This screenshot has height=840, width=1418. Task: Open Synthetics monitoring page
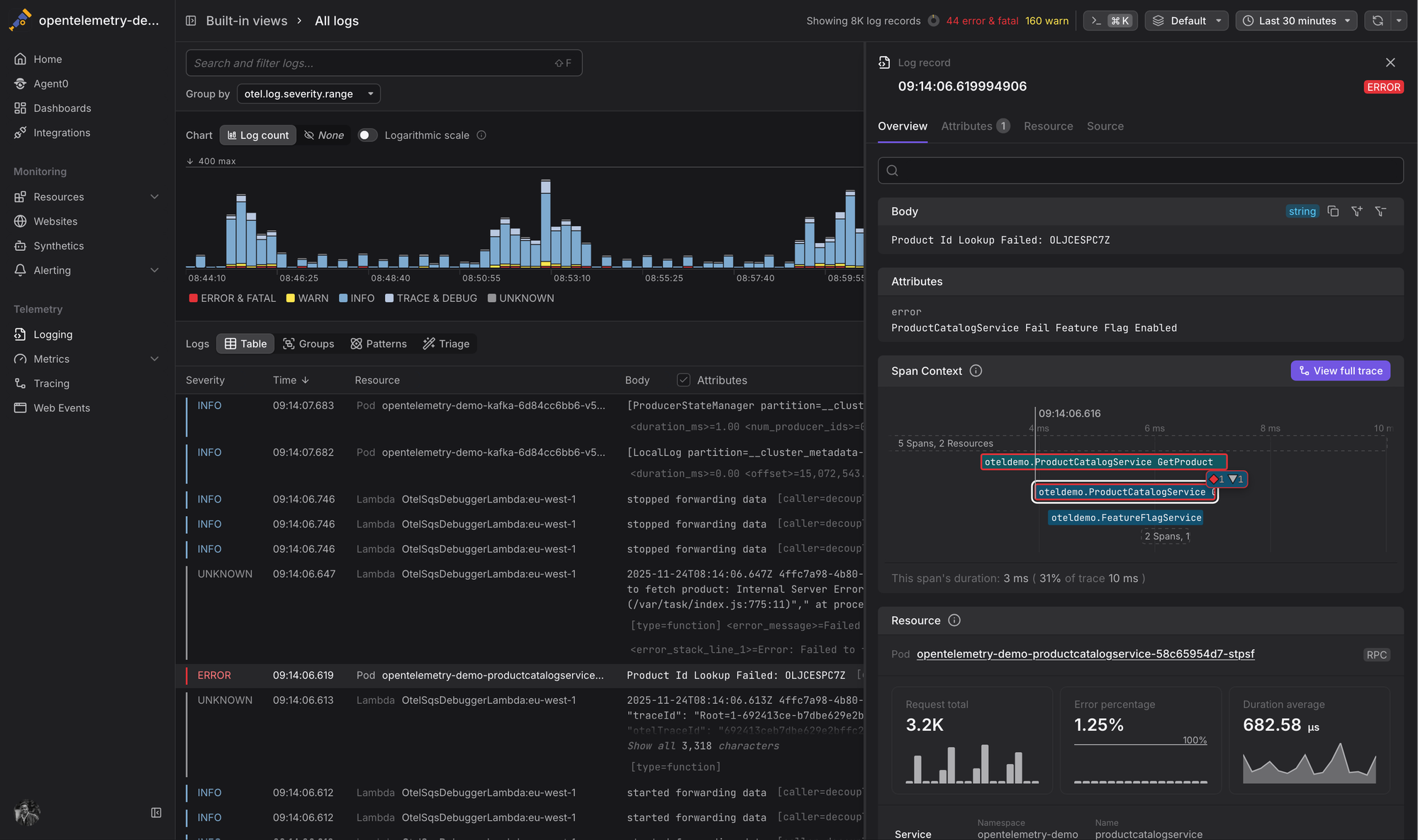tap(59, 246)
